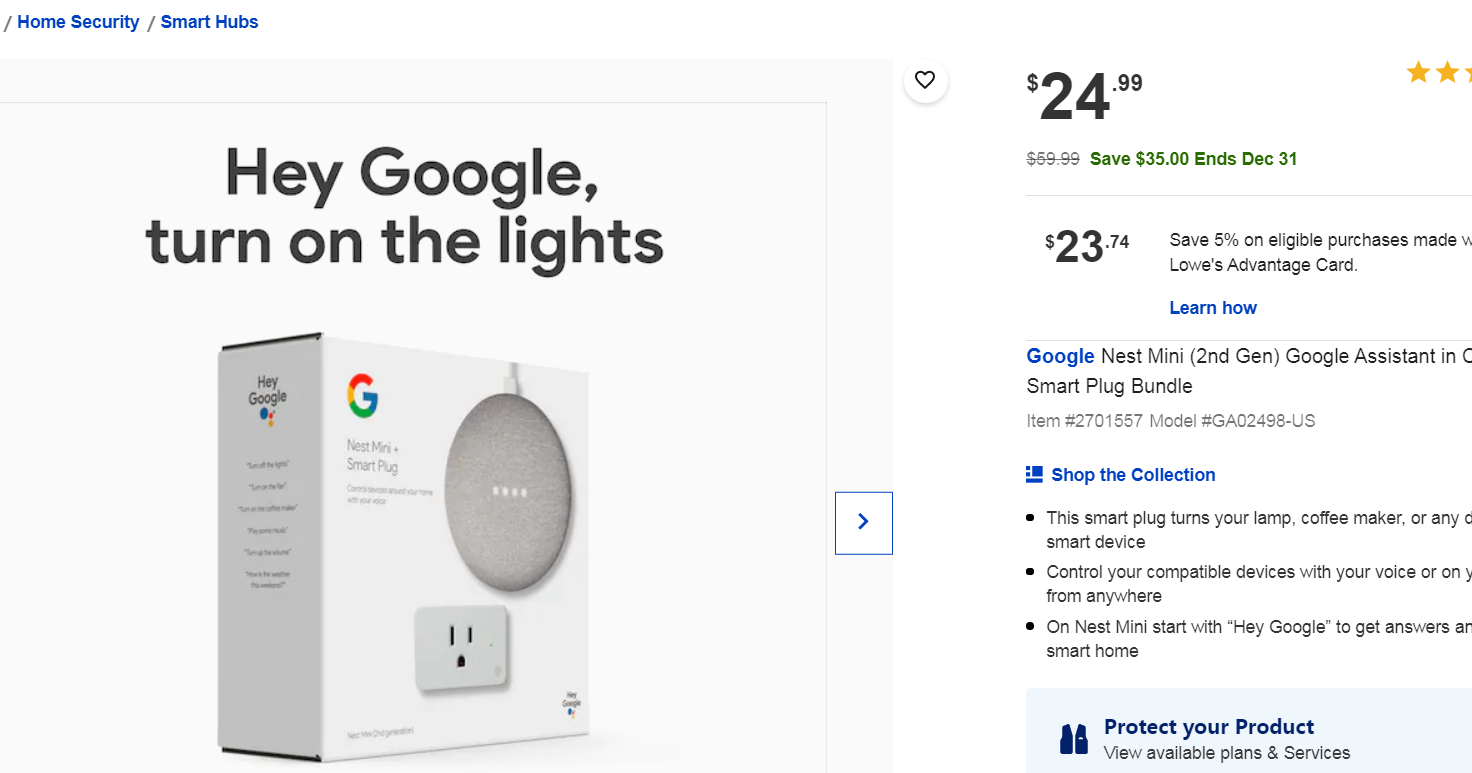Select the Google brand name link
Image resolution: width=1472 pixels, height=773 pixels.
[x=1060, y=356]
